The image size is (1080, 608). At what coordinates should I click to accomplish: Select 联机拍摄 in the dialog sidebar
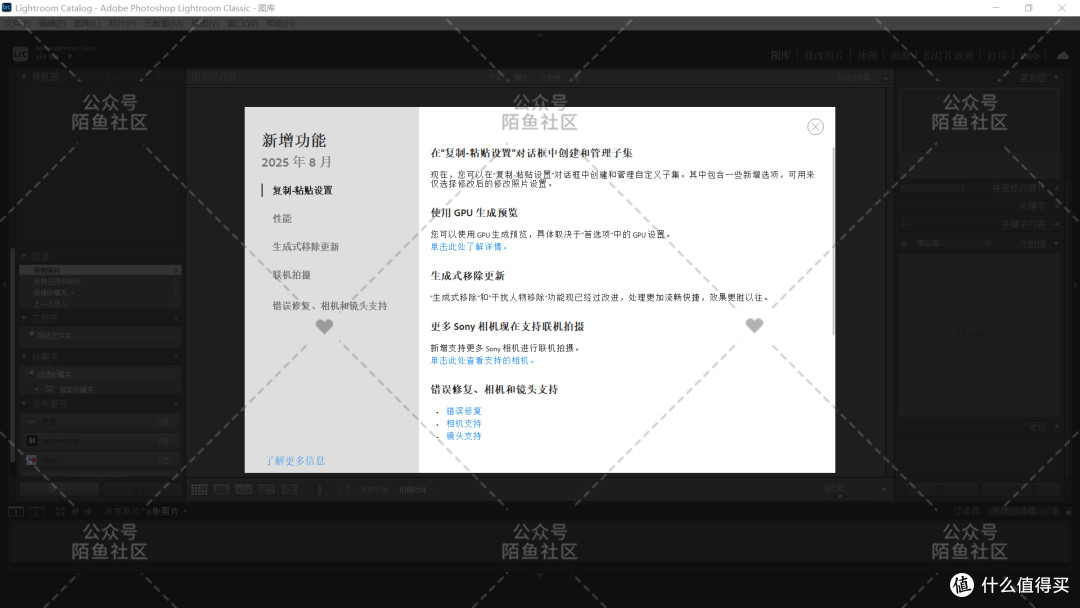pos(291,275)
